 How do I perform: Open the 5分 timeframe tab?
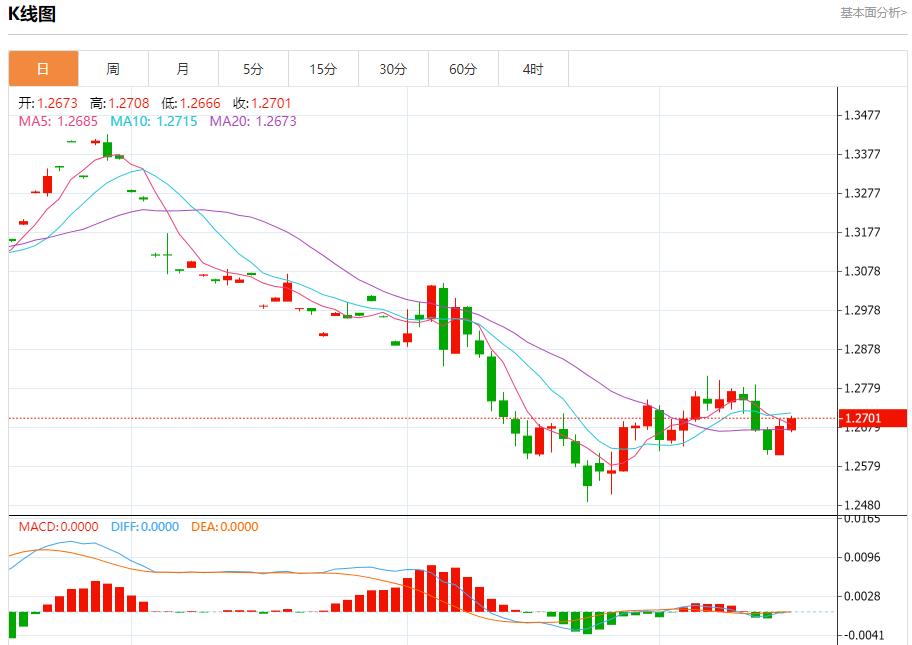[x=253, y=69]
